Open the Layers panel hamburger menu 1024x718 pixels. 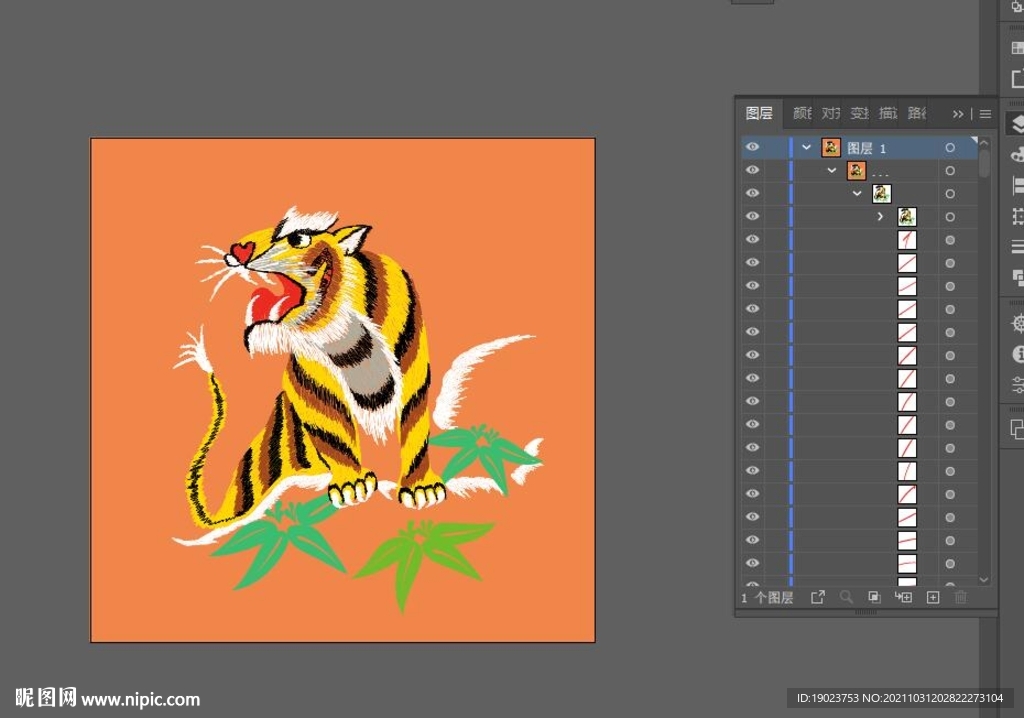pos(985,114)
